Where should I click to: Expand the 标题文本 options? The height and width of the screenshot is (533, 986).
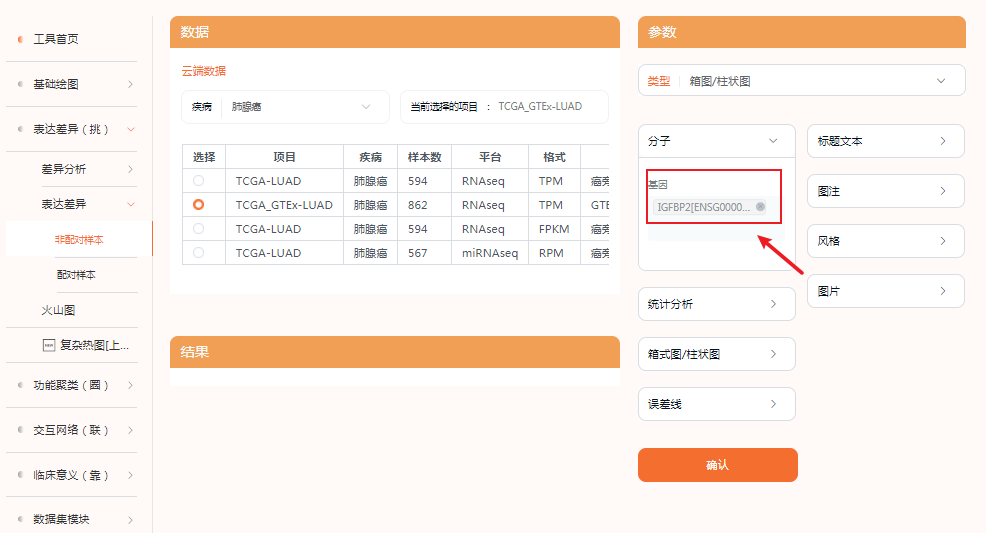coord(885,141)
